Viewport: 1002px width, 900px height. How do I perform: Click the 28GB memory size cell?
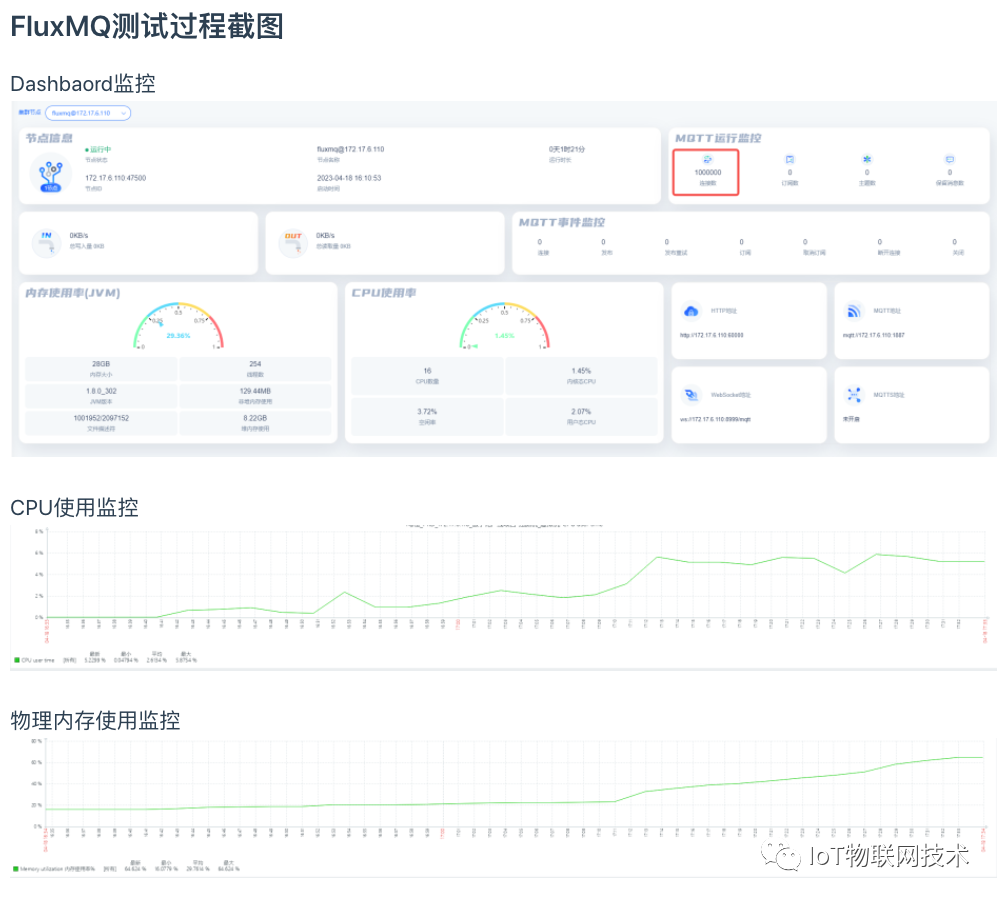101,369
